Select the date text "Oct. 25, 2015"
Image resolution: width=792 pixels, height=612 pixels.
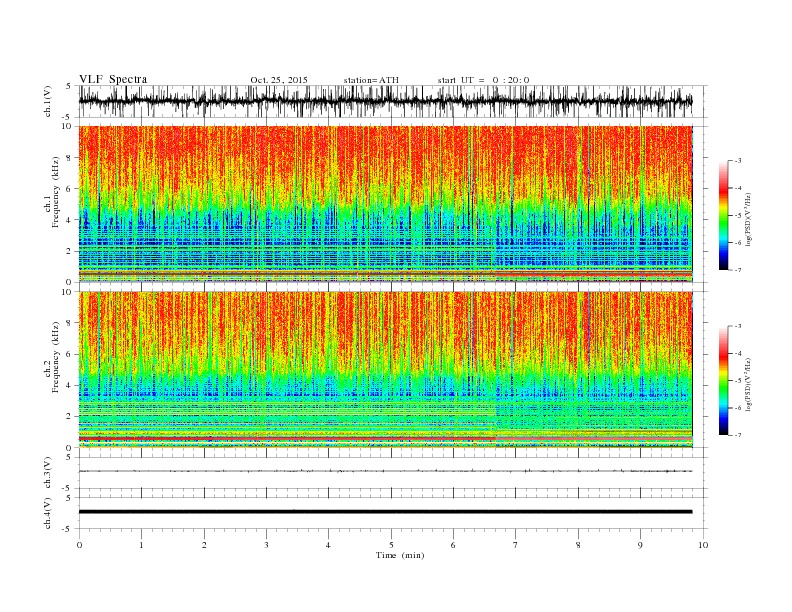pyautogui.click(x=279, y=80)
